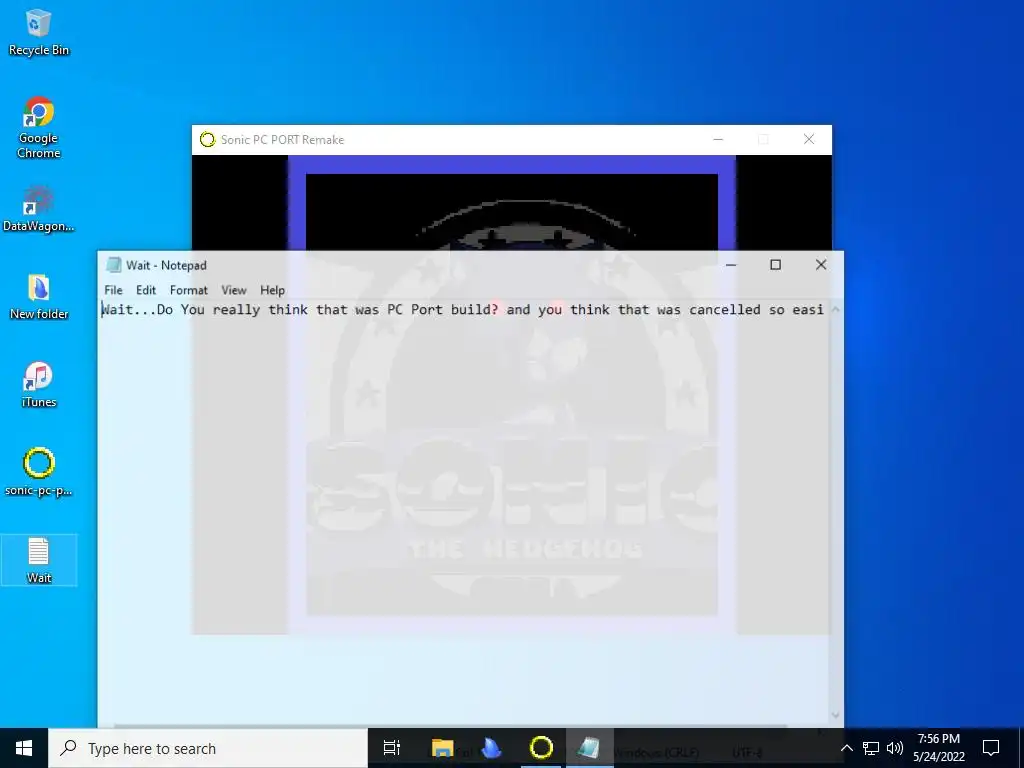1024x768 pixels.
Task: Select the DataWagon desktop shortcut
Action: [39, 208]
